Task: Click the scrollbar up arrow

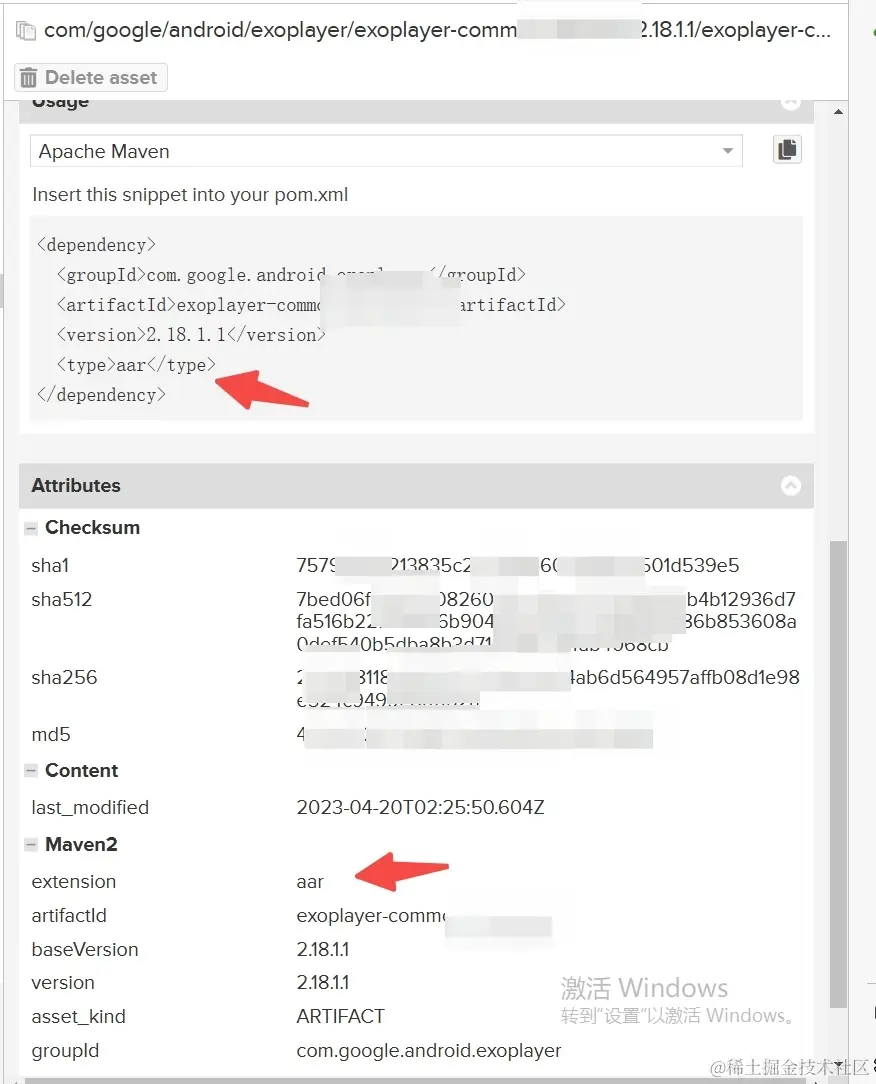Action: 838,111
